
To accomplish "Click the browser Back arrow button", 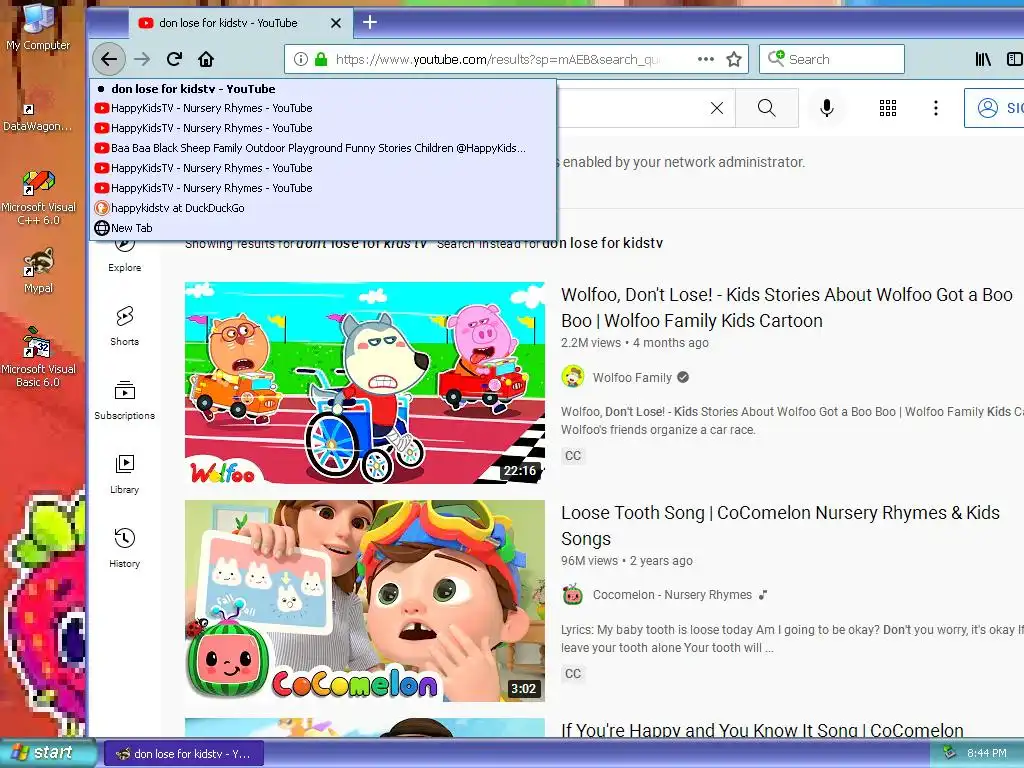I will point(108,59).
